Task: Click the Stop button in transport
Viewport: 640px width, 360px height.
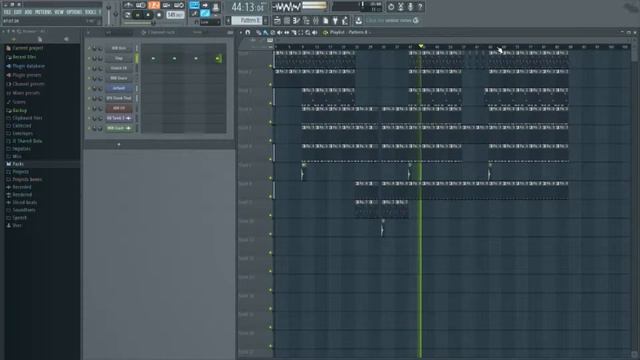Action: (148, 15)
